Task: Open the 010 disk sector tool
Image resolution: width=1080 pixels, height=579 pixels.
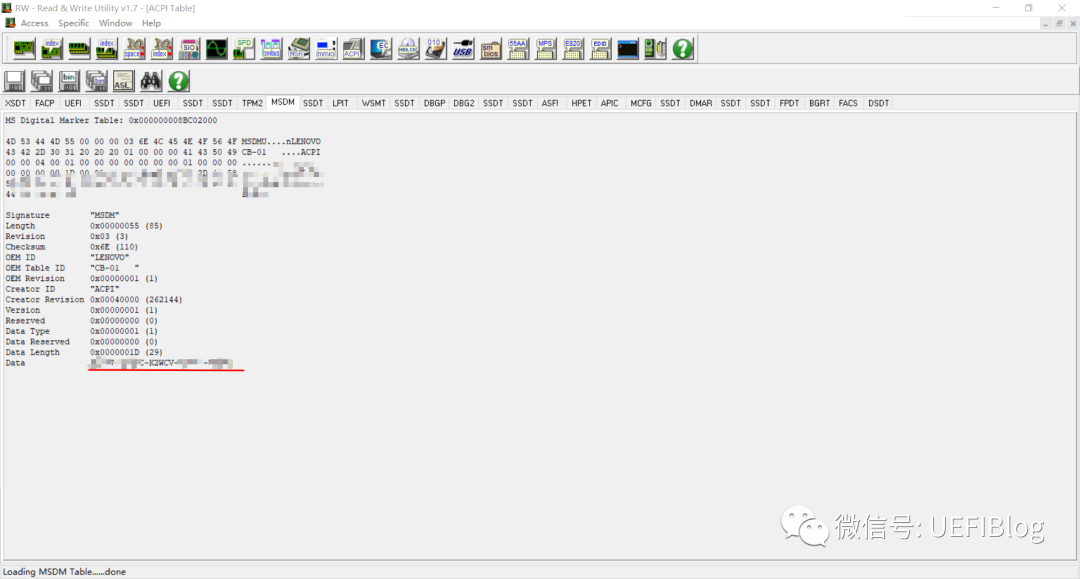Action: [435, 49]
